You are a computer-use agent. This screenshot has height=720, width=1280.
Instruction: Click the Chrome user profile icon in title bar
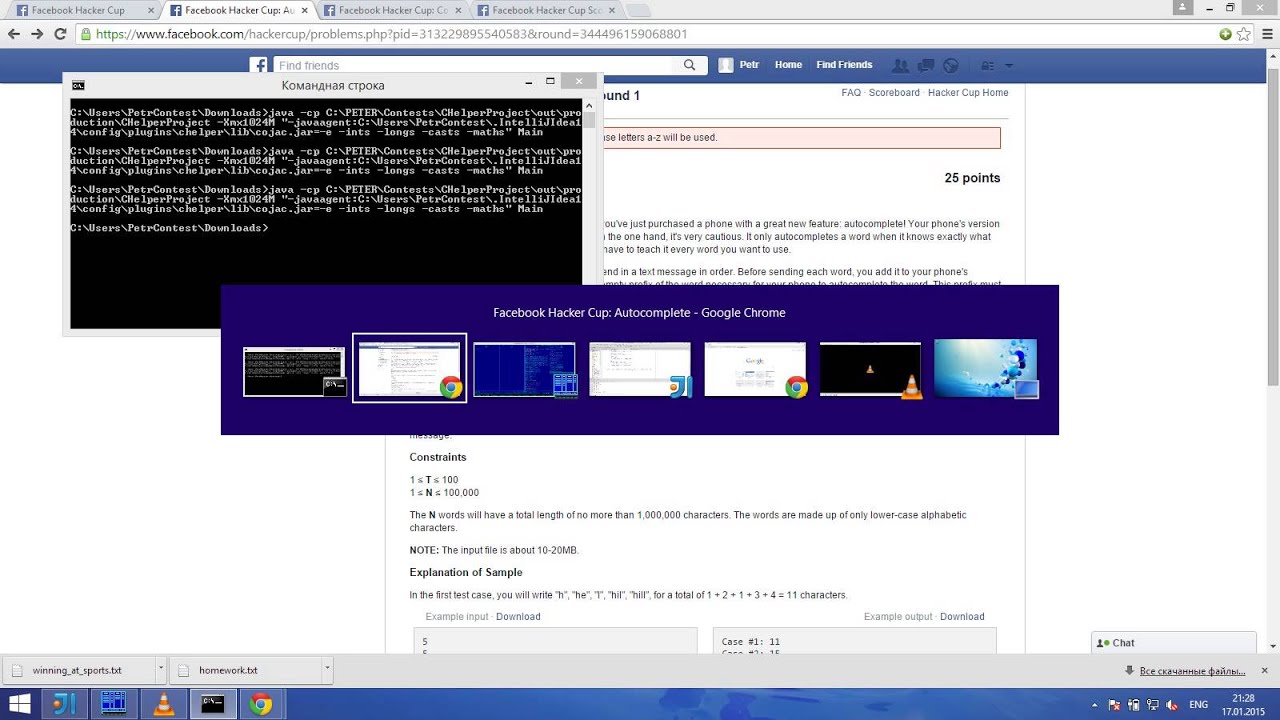pyautogui.click(x=1184, y=7)
